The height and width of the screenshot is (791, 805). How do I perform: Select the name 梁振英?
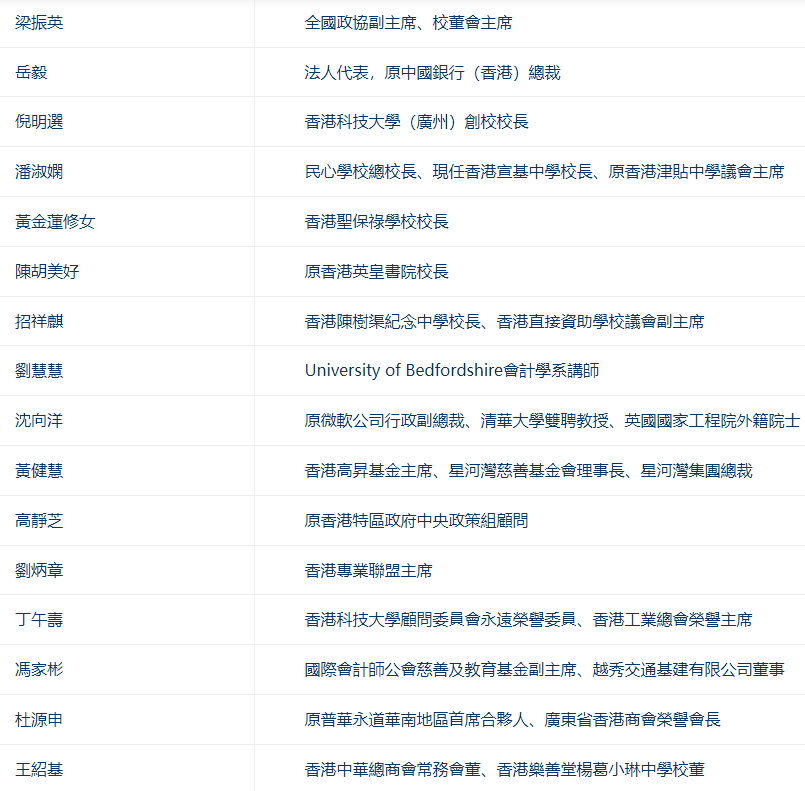click(39, 23)
